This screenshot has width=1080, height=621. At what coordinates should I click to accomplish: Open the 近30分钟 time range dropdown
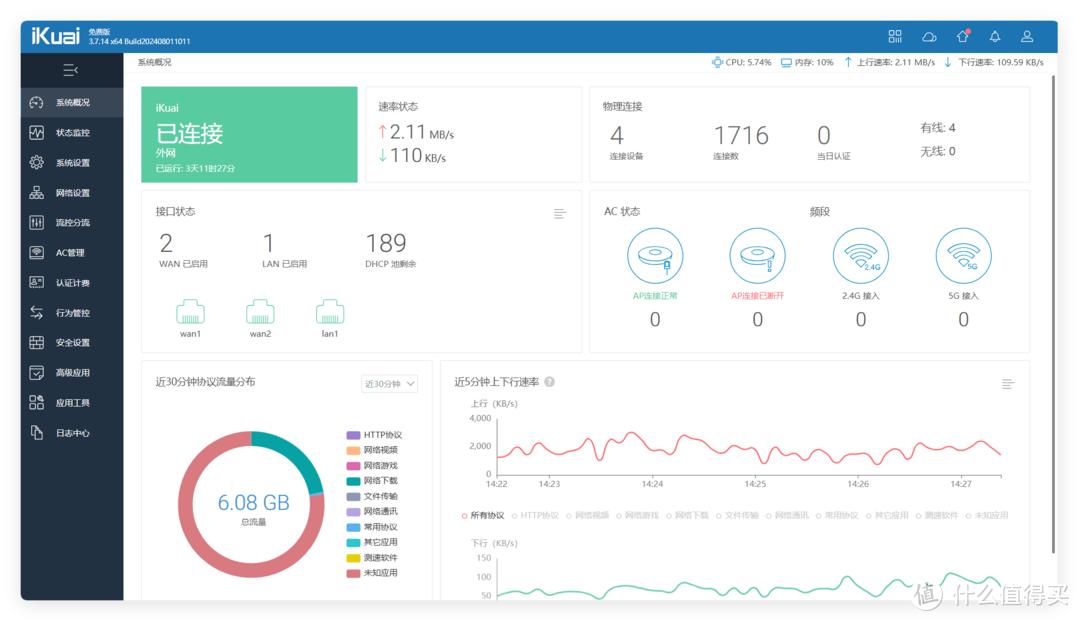[389, 384]
